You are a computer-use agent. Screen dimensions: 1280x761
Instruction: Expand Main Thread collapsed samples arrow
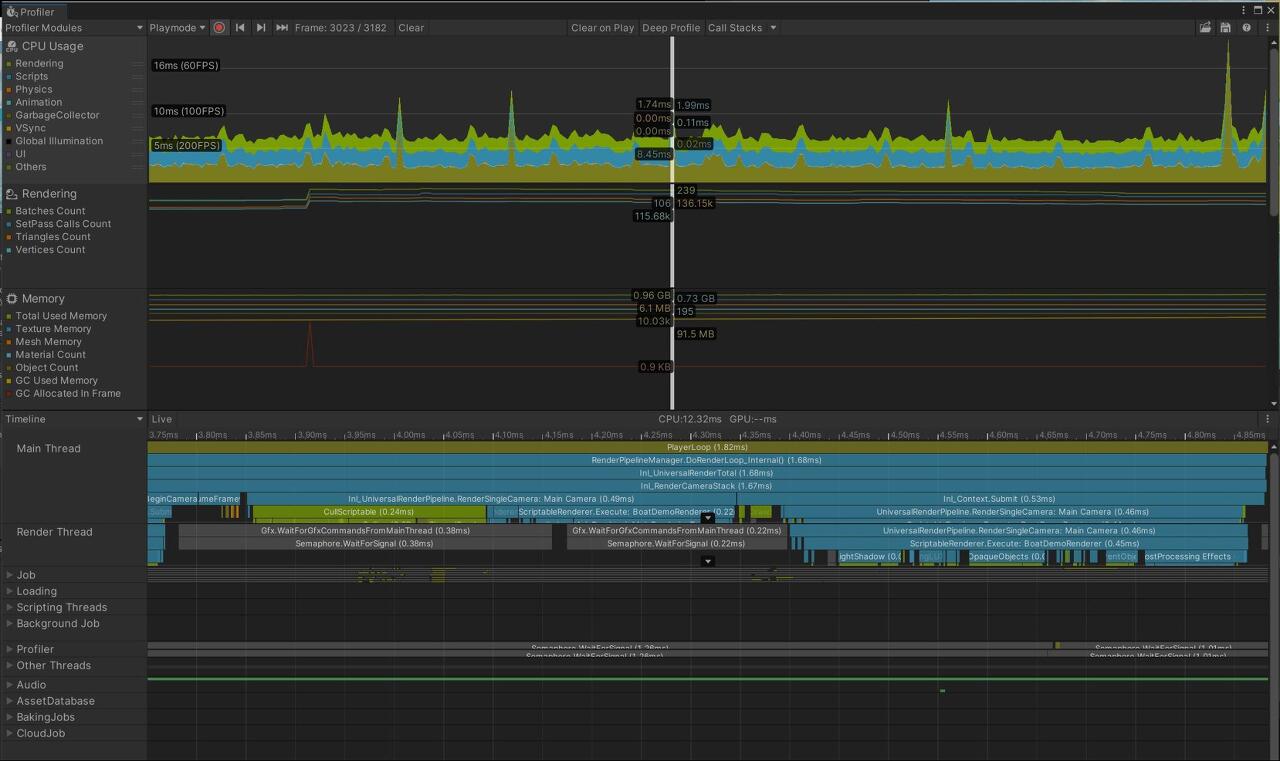pos(708,518)
